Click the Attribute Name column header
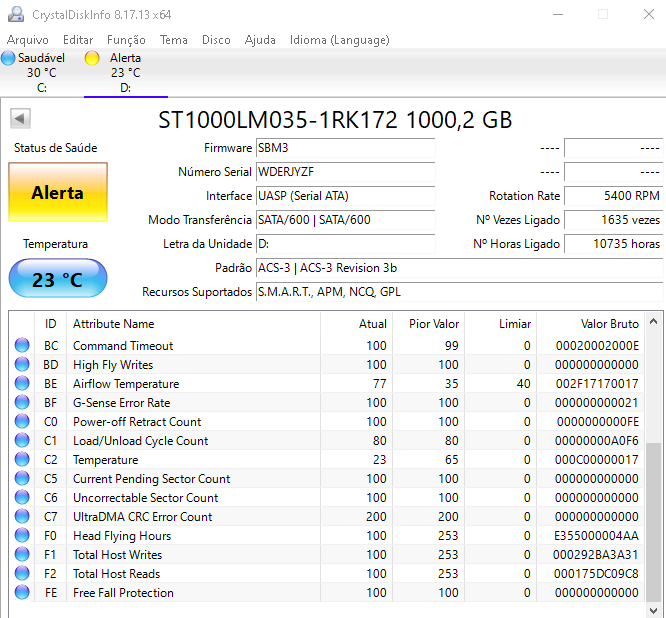Image resolution: width=666 pixels, height=618 pixels. click(x=193, y=324)
